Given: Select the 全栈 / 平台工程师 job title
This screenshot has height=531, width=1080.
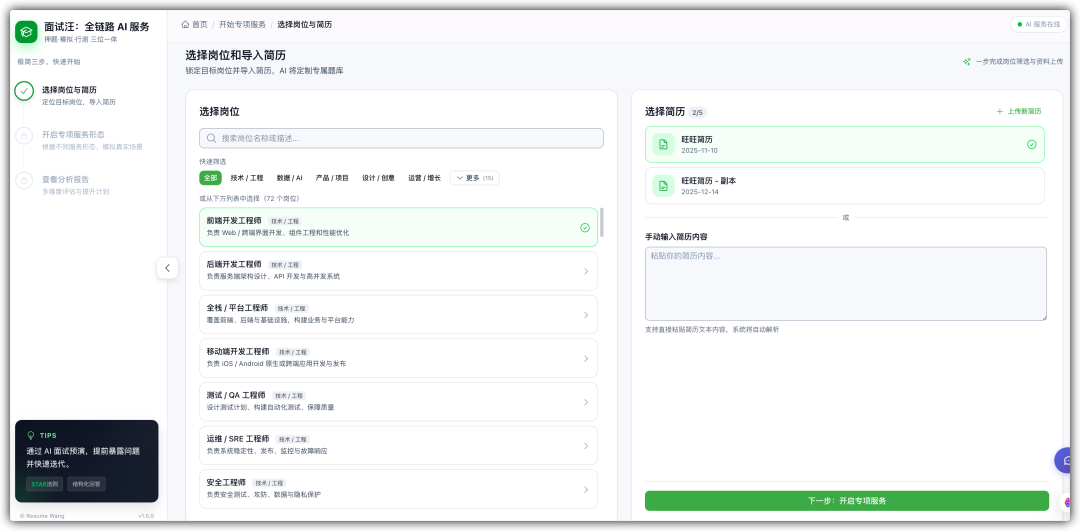Looking at the screenshot, I should (238, 308).
